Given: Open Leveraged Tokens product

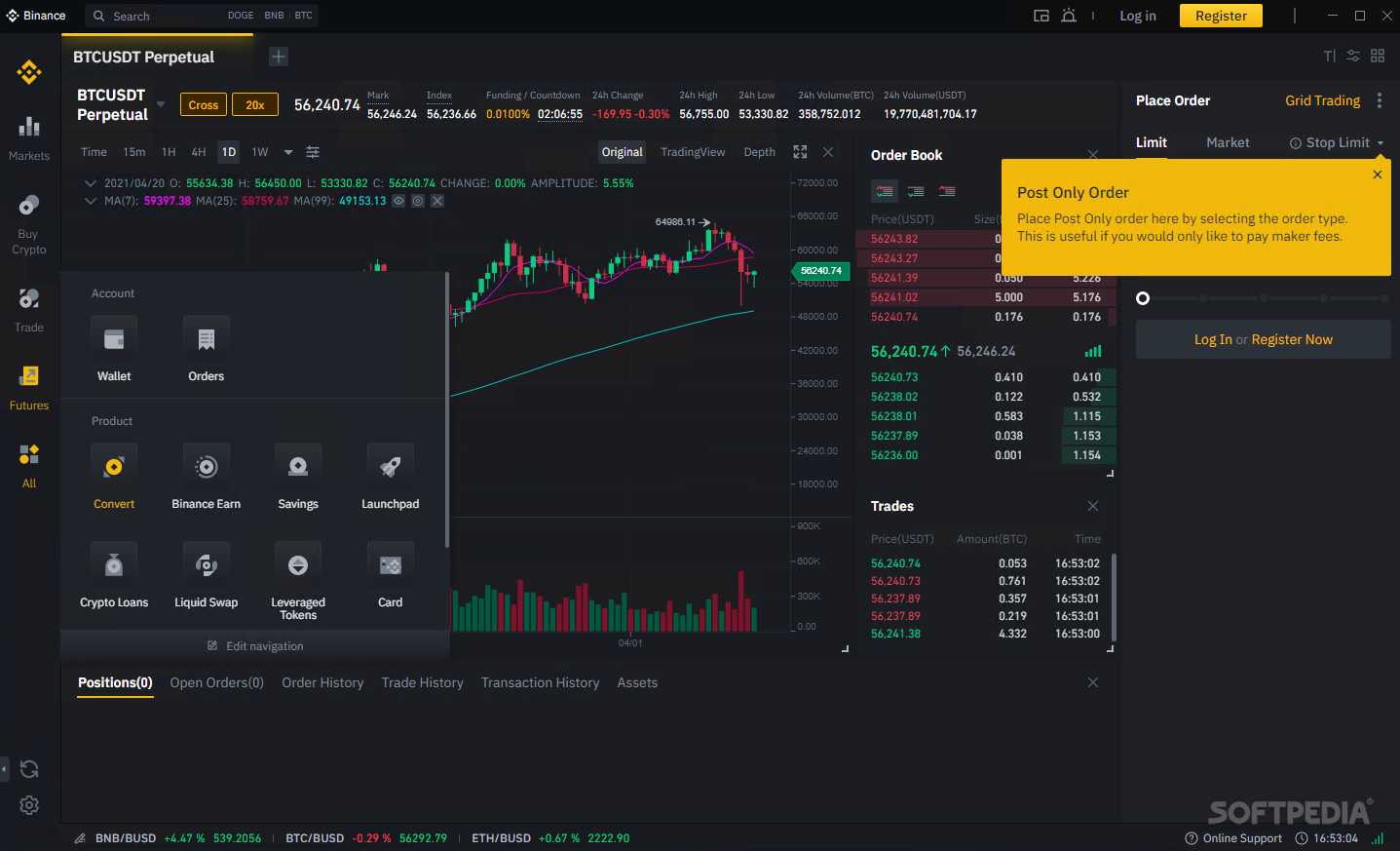Looking at the screenshot, I should pos(298,581).
